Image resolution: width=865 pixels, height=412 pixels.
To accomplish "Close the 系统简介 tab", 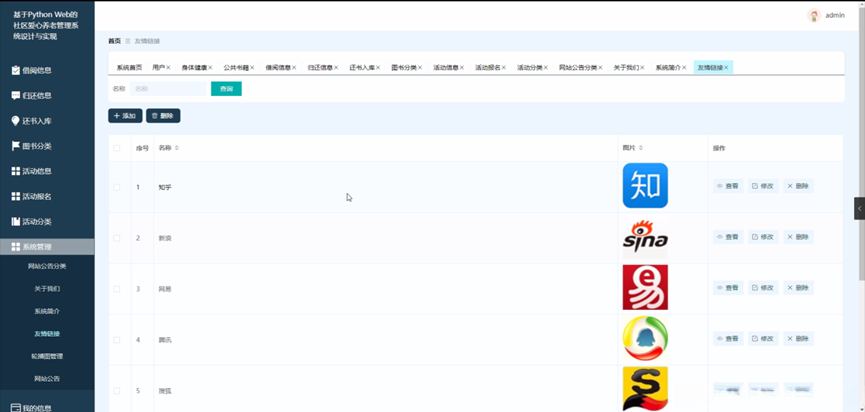I will tap(684, 68).
